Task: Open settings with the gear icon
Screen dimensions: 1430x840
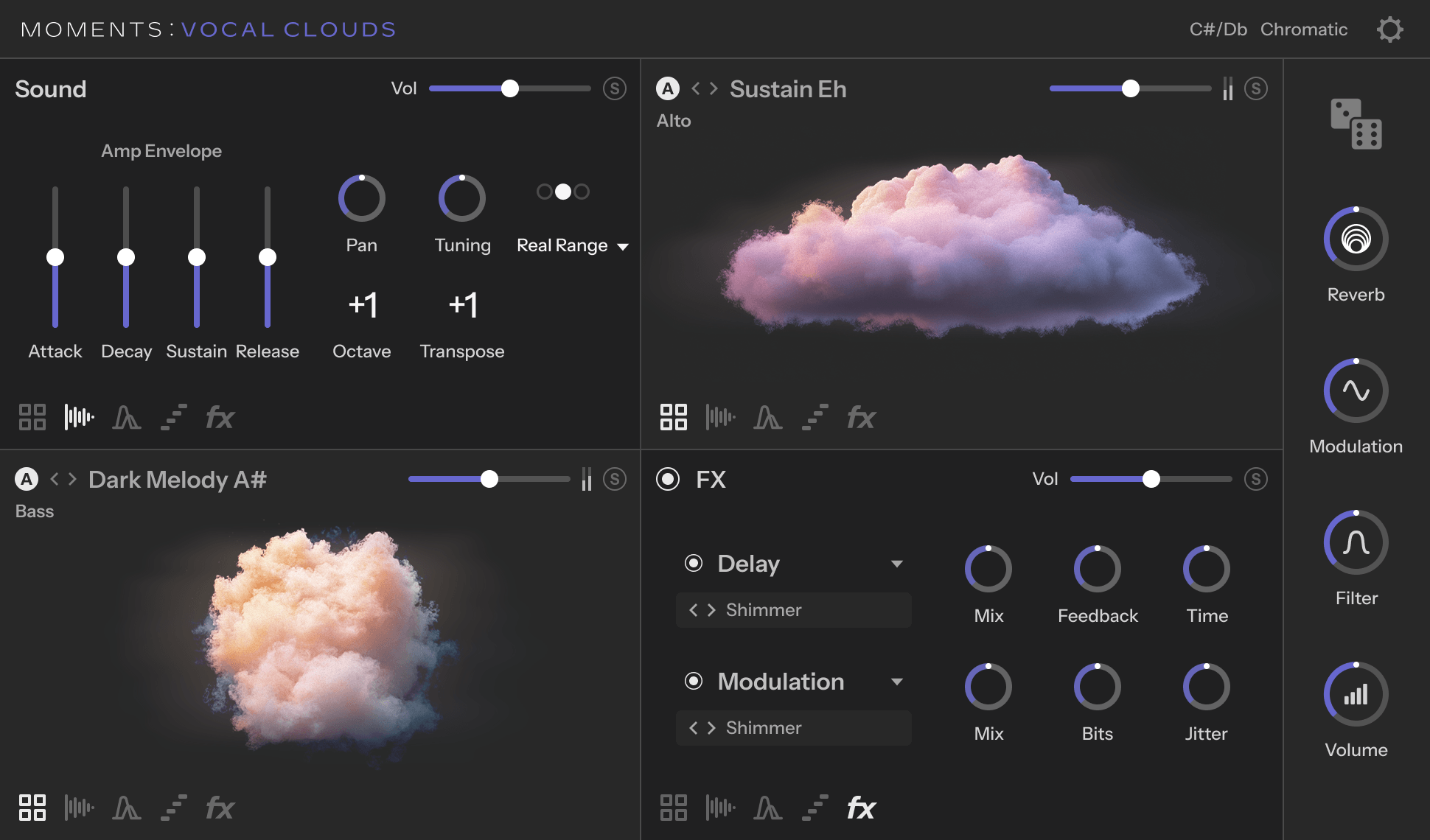Action: [1389, 29]
